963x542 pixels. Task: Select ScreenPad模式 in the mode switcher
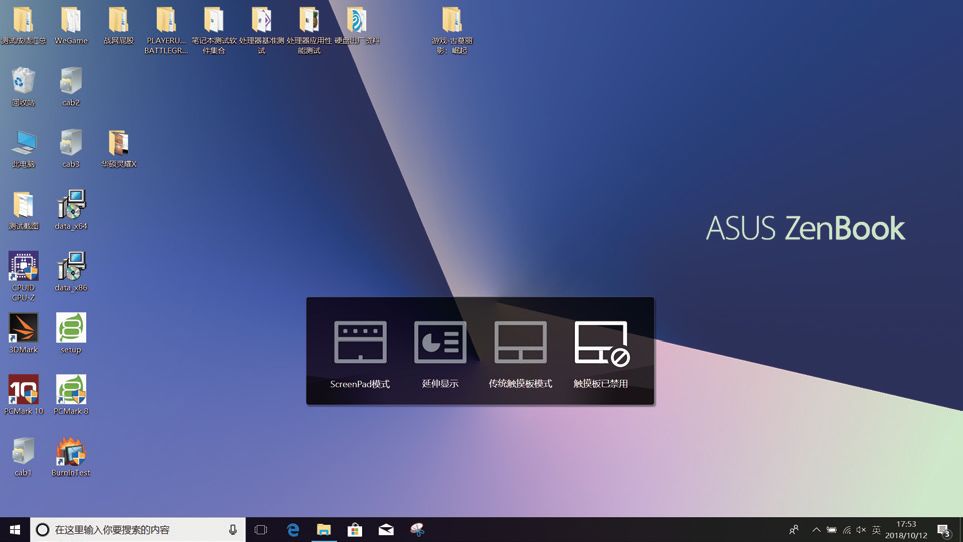coord(360,354)
